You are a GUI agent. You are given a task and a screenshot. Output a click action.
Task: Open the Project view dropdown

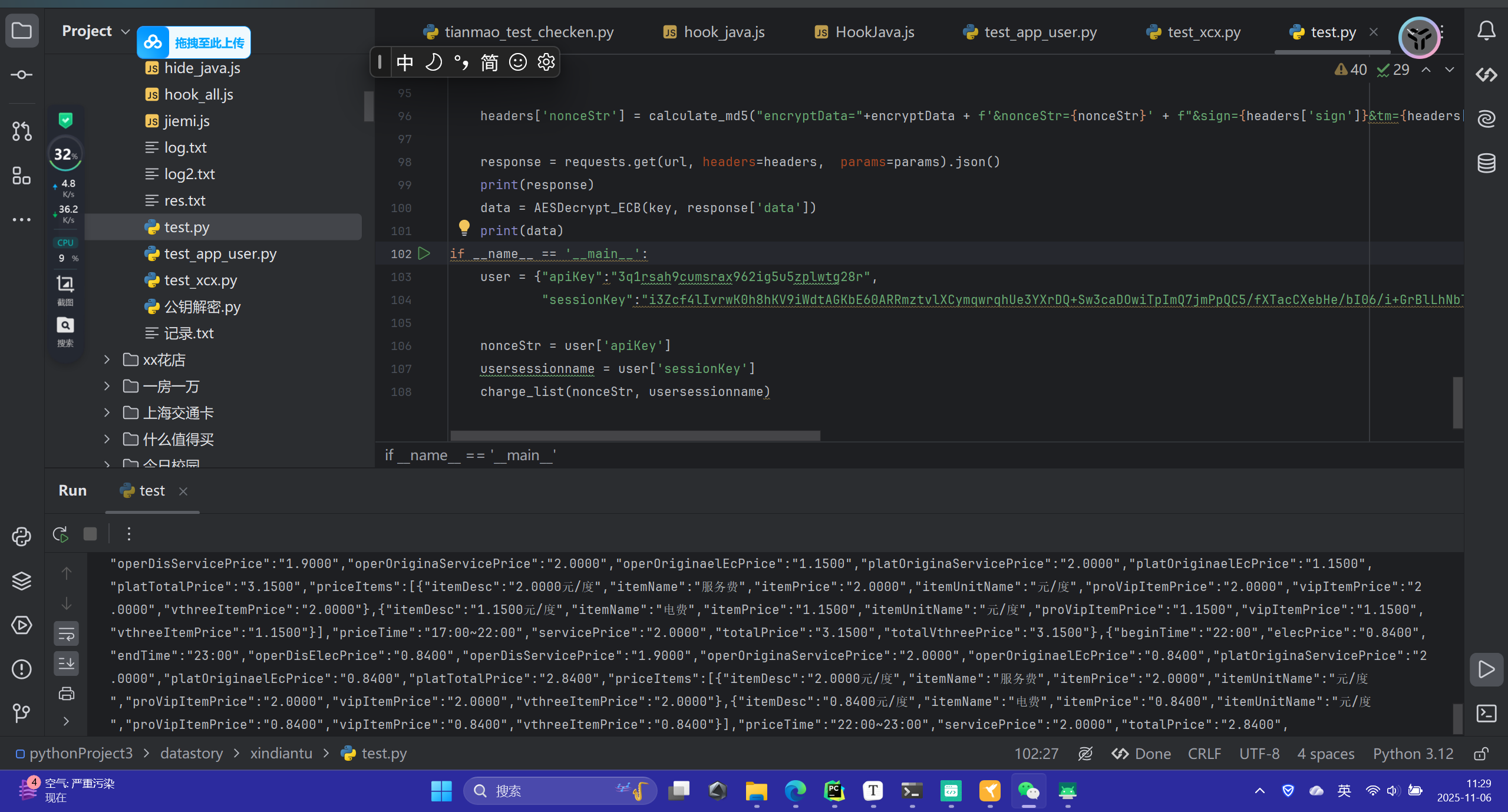[125, 31]
